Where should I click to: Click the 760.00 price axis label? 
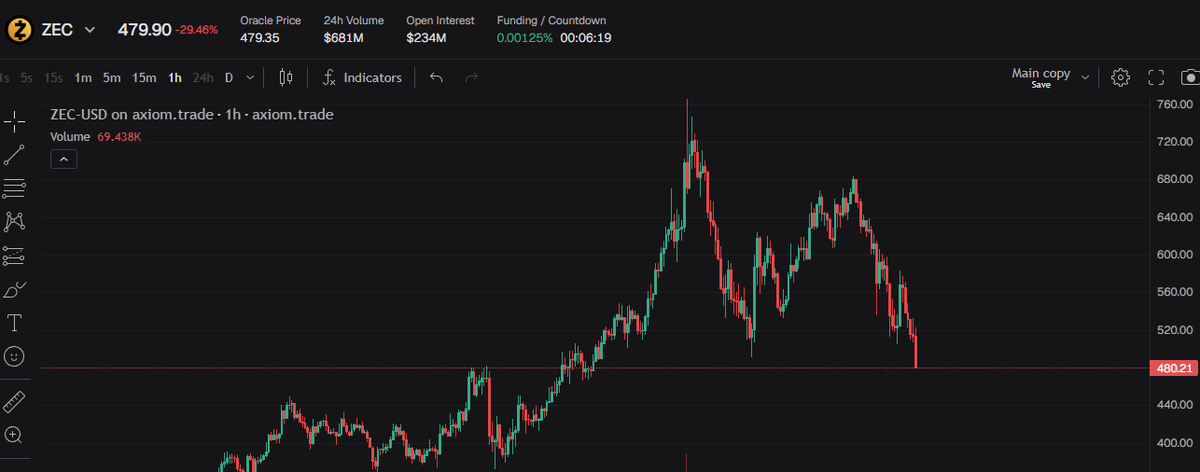click(1176, 104)
